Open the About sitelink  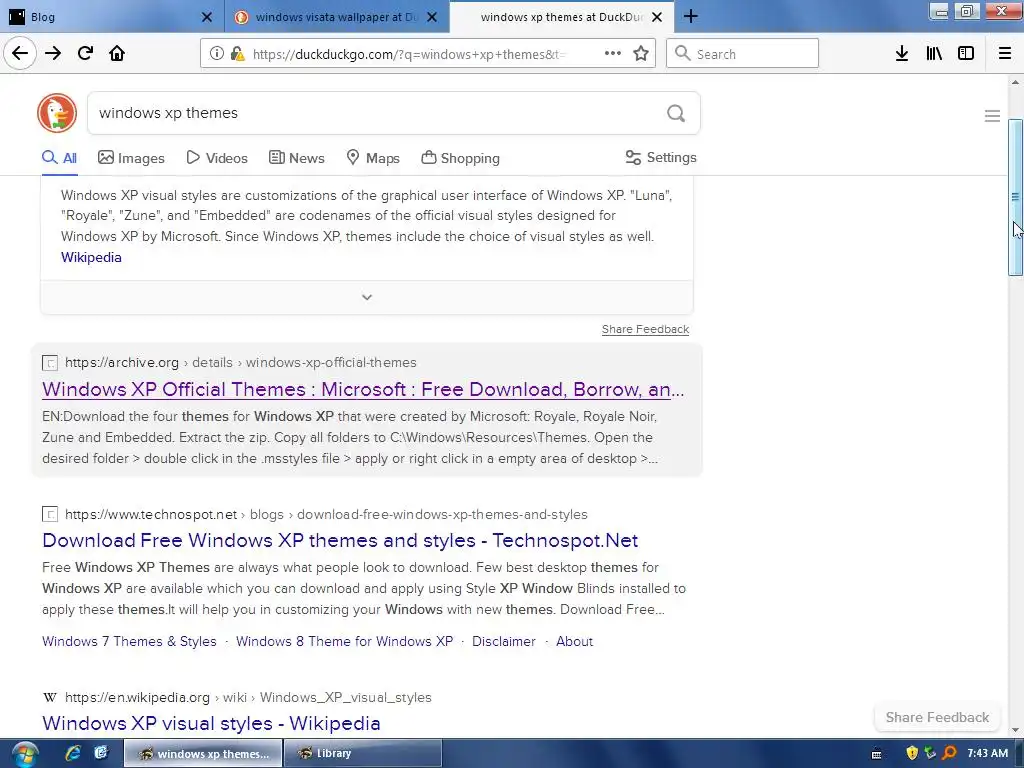(575, 641)
